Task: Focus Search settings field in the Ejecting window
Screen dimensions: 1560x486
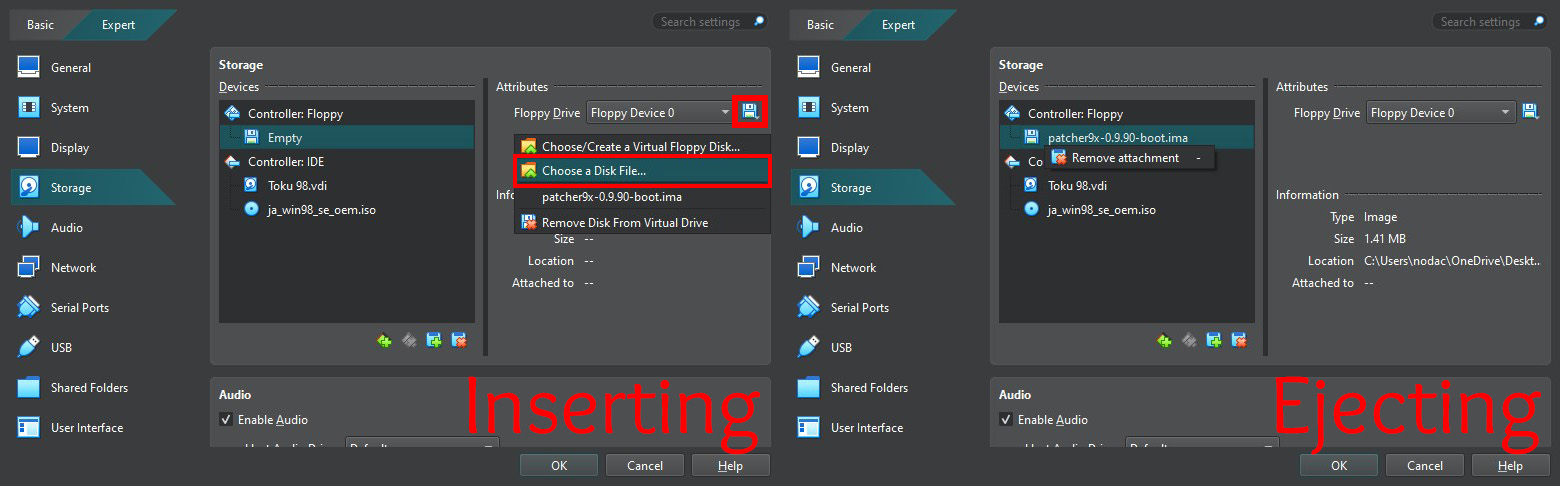Action: tap(1490, 21)
